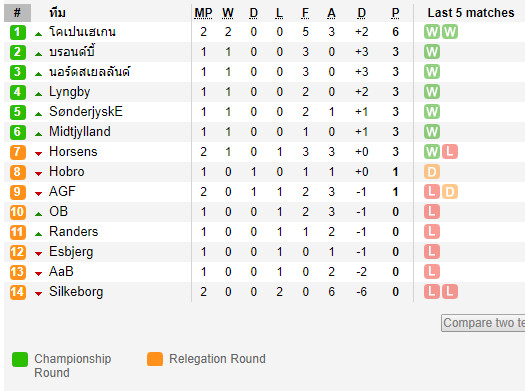This screenshot has height=391, width=525.
Task: Click the red down arrow beside Silkeborg
Action: 39,294
